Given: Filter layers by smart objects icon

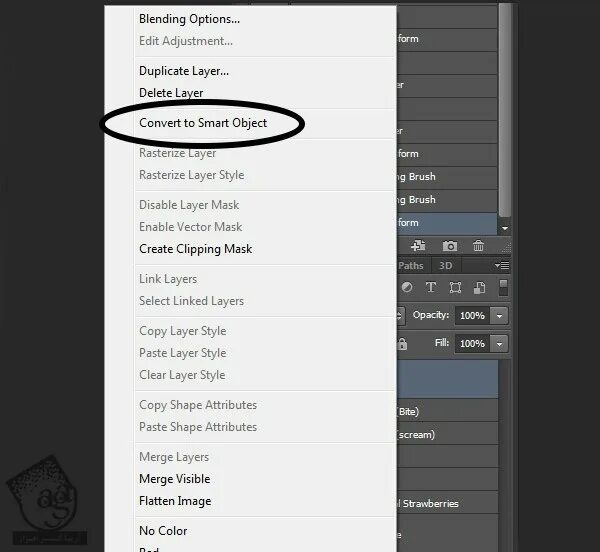Looking at the screenshot, I should 479,287.
